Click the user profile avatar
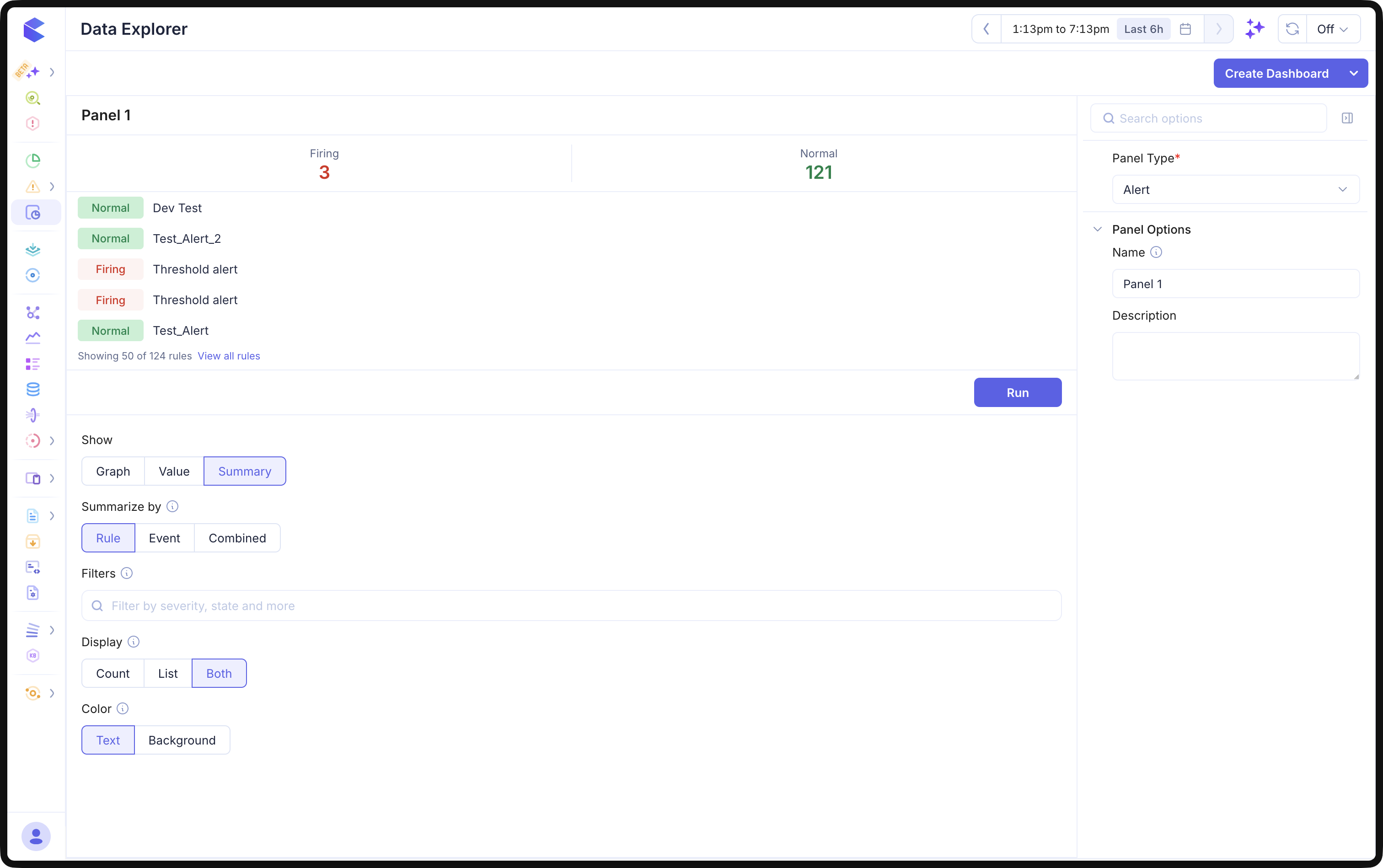Screen dimensions: 1383x868 pos(36,836)
